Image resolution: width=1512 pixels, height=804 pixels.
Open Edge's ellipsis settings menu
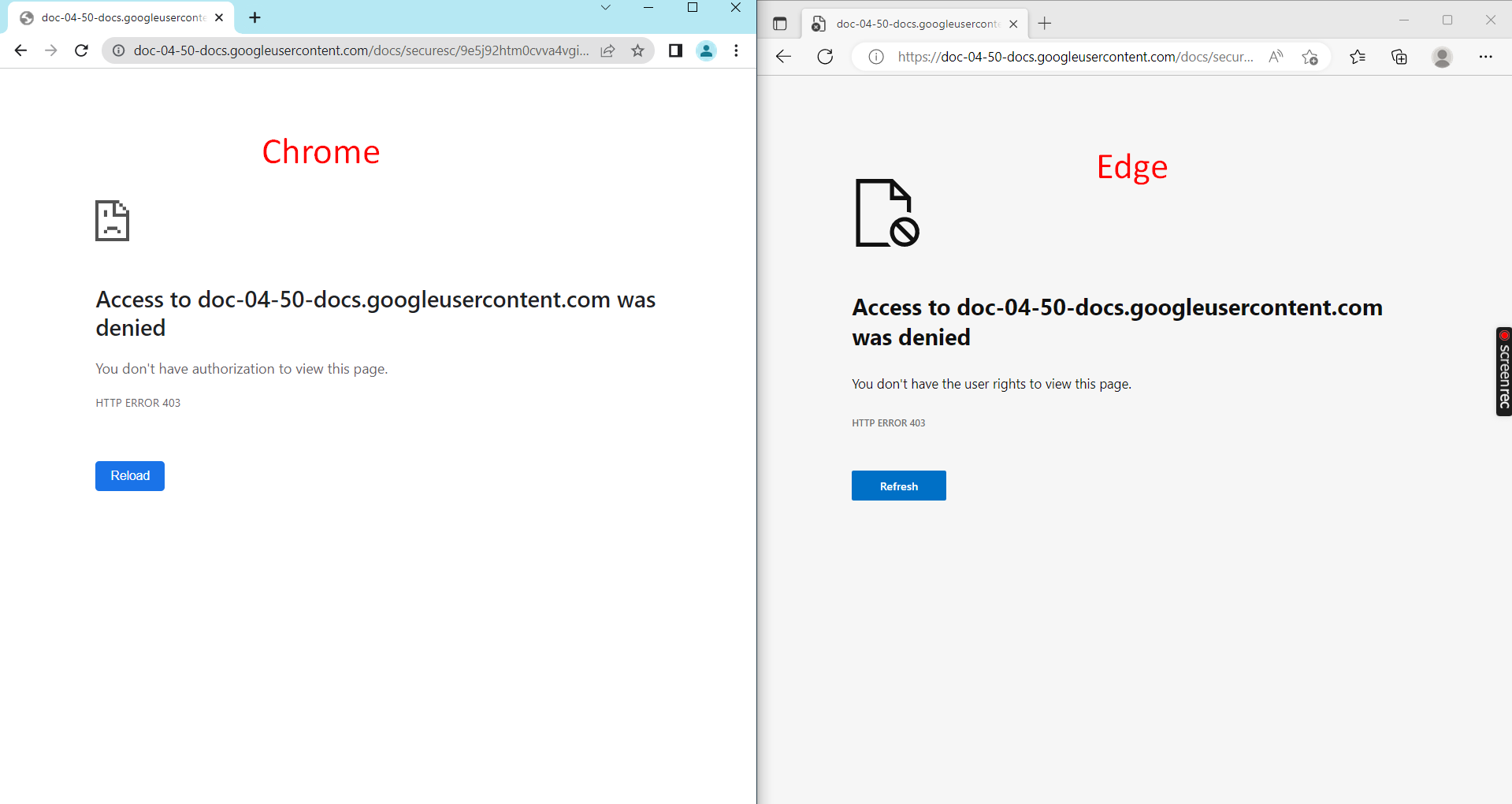(1486, 56)
